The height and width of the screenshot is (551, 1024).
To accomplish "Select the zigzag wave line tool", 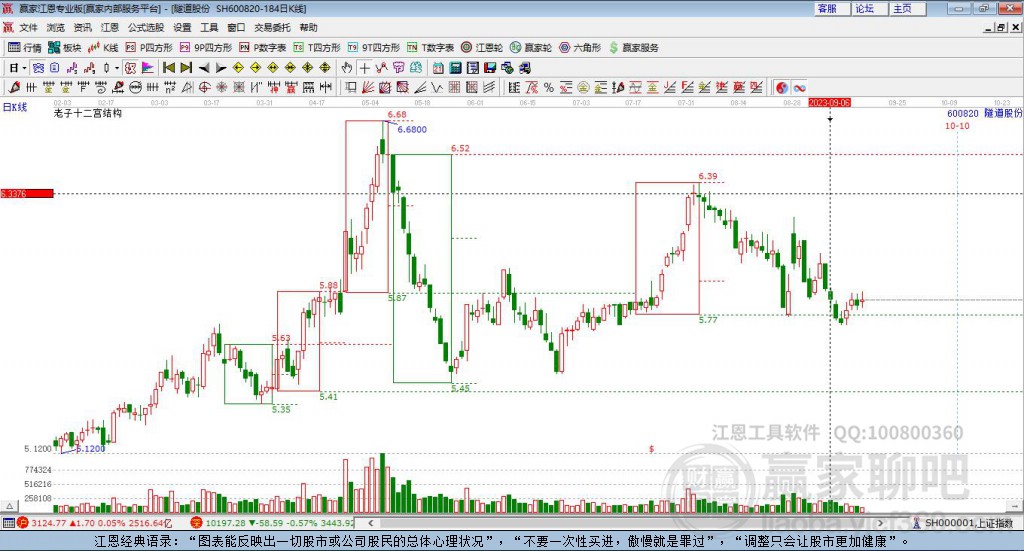I will pos(437,87).
